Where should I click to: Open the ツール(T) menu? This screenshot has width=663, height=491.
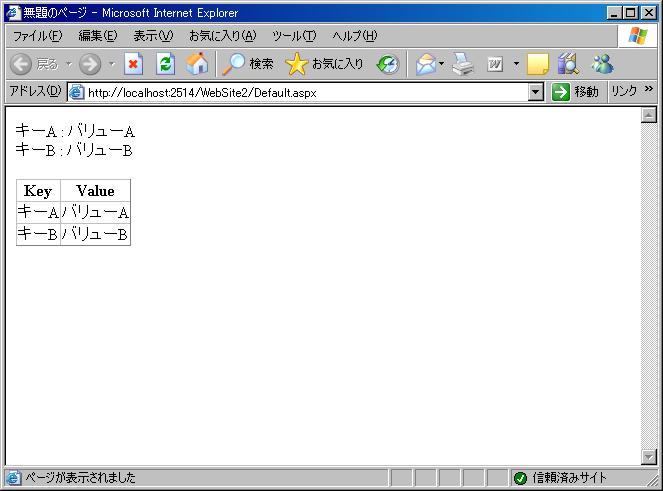(294, 36)
